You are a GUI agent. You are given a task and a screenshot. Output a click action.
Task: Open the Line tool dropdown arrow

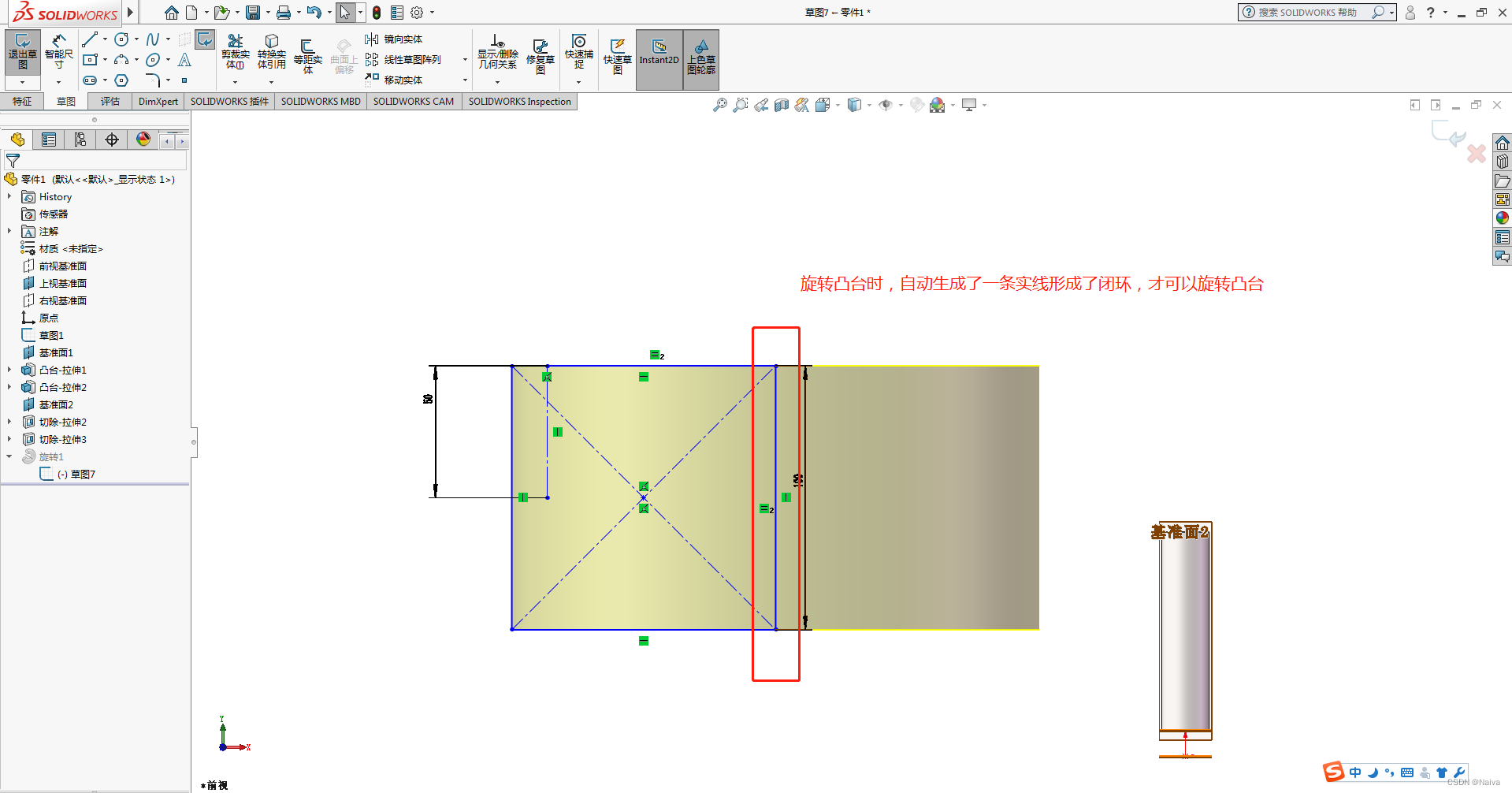(105, 39)
